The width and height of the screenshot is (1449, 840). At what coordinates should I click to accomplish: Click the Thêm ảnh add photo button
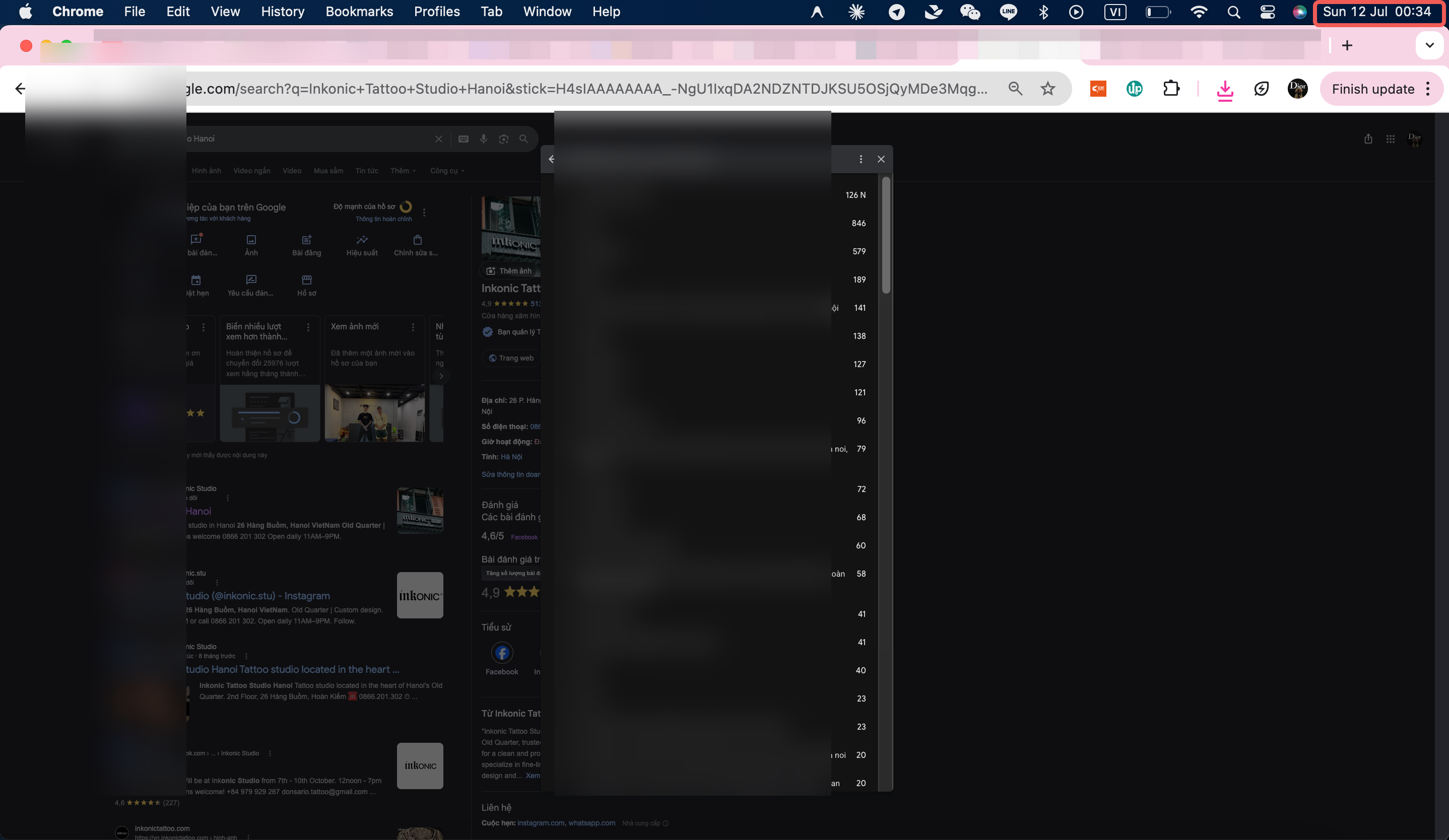509,270
